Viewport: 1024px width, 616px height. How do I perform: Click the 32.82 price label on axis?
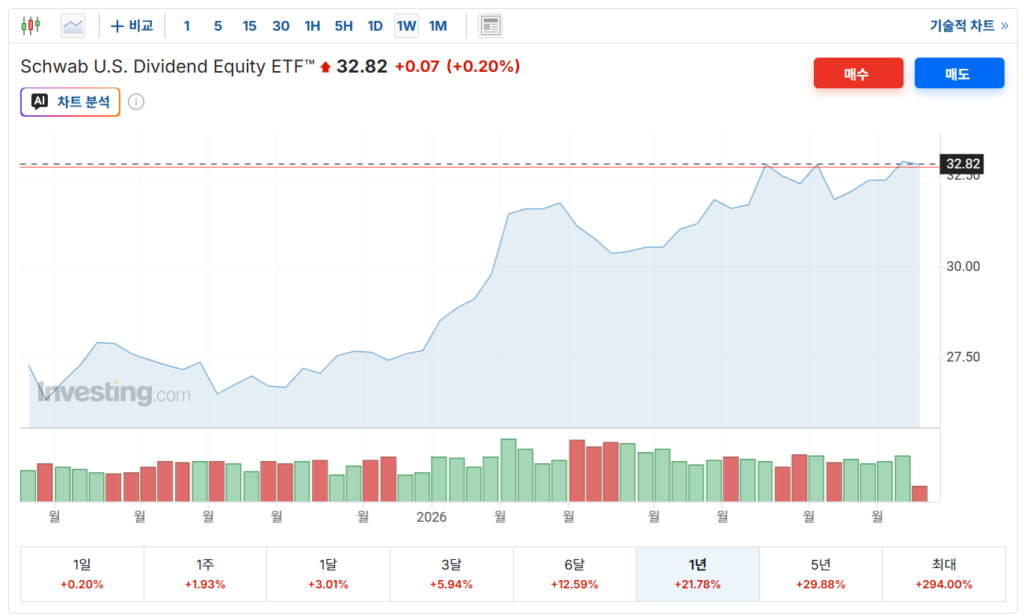click(962, 164)
